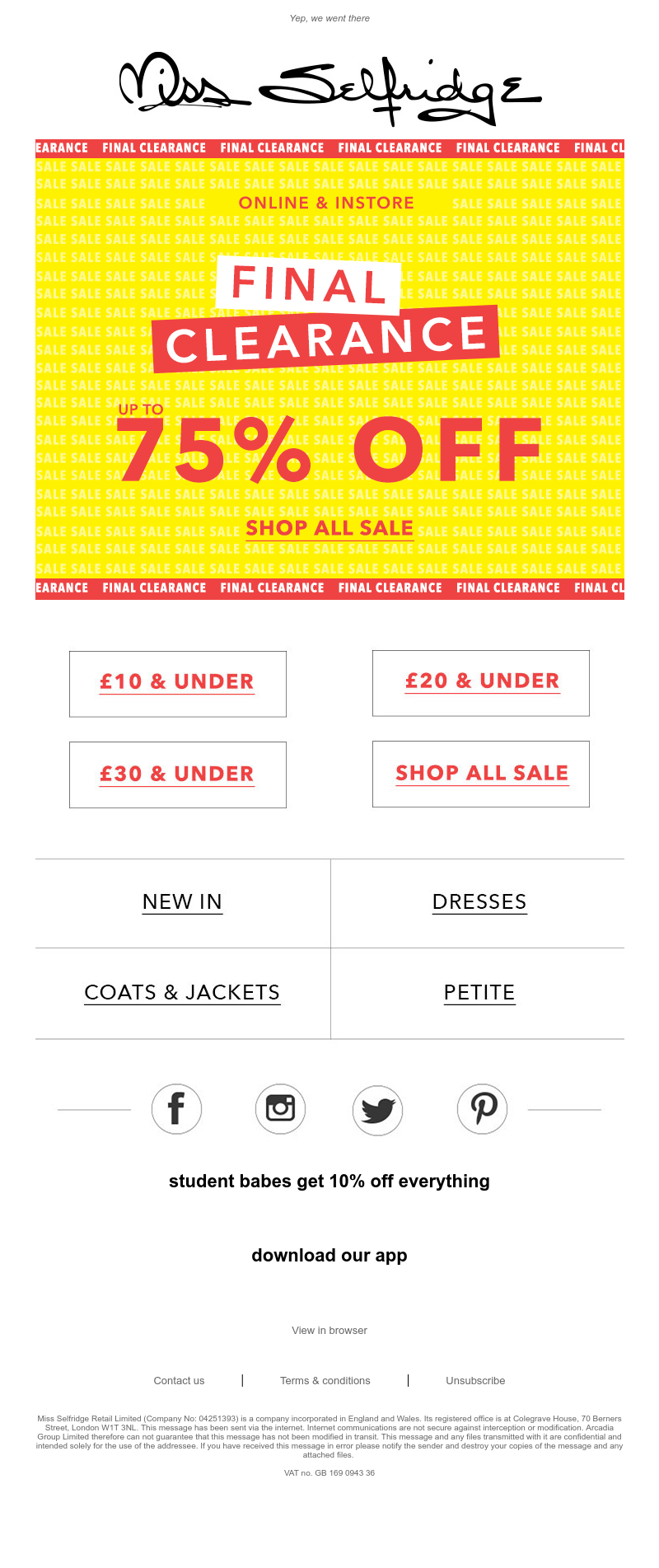Select the £10 & Under button
This screenshot has width=659, height=1568.
(x=178, y=684)
